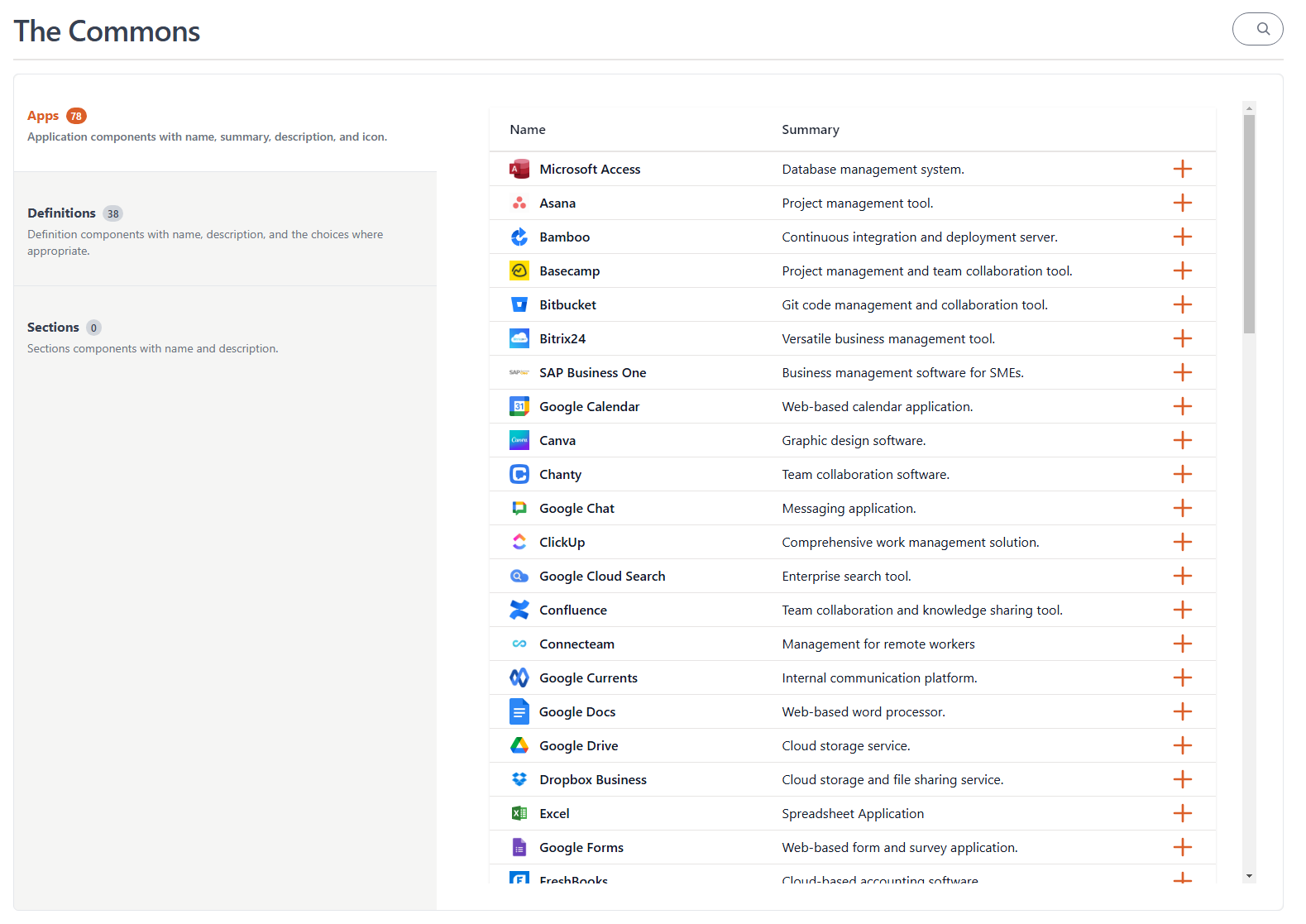Screen dimensions: 1306x924
Task: Click the Summary column header
Action: [811, 130]
